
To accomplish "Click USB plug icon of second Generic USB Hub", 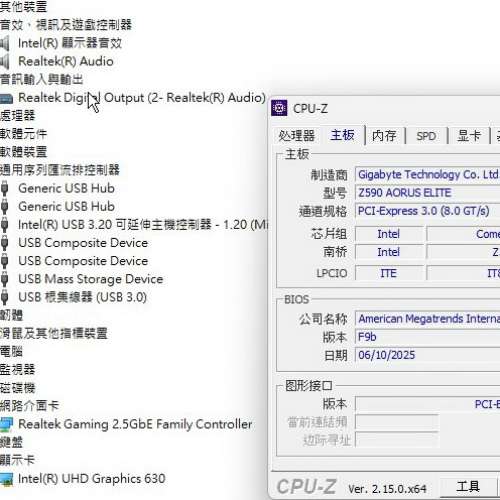I will pos(5,206).
